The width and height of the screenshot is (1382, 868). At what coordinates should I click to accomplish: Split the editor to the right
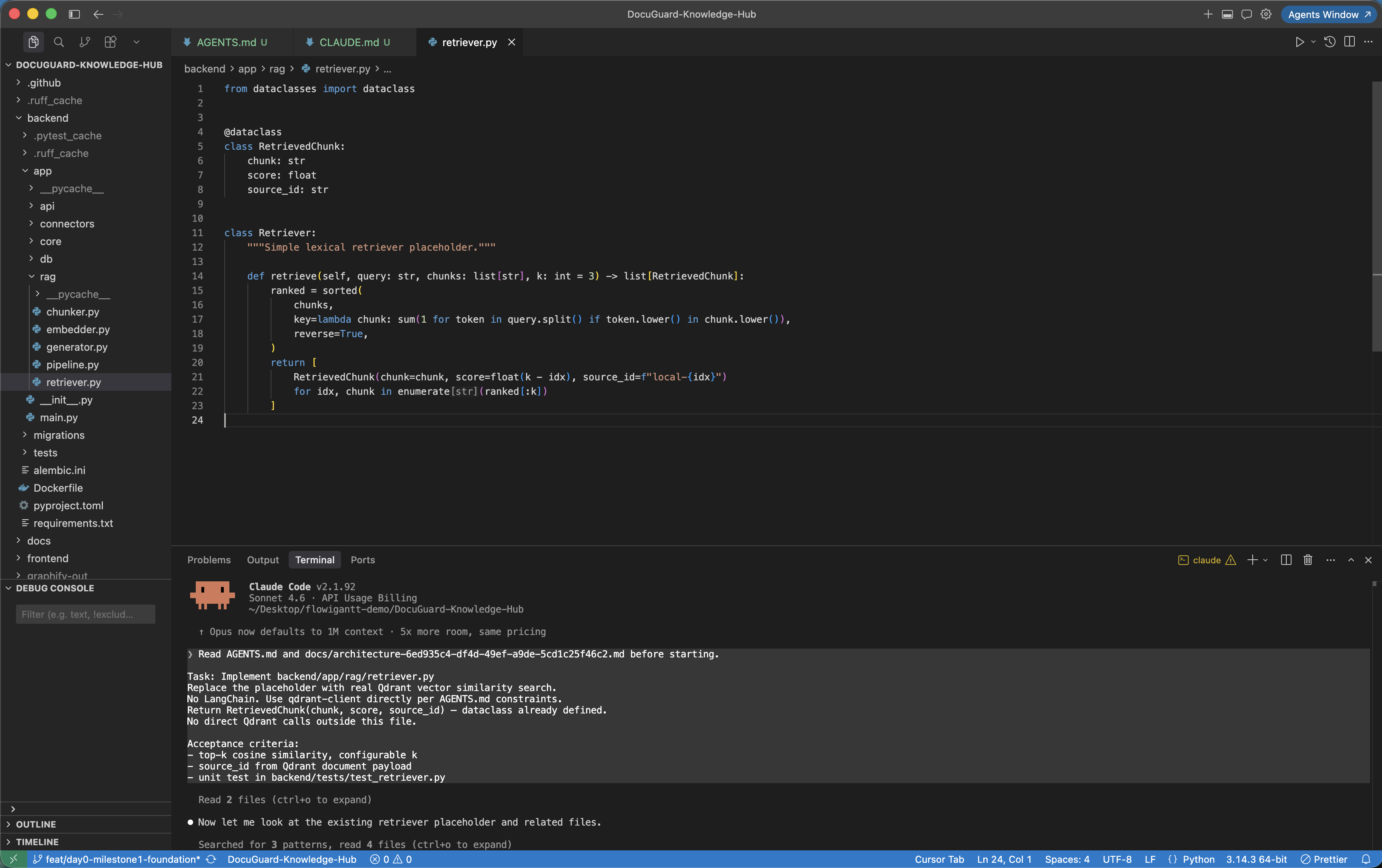click(x=1349, y=42)
